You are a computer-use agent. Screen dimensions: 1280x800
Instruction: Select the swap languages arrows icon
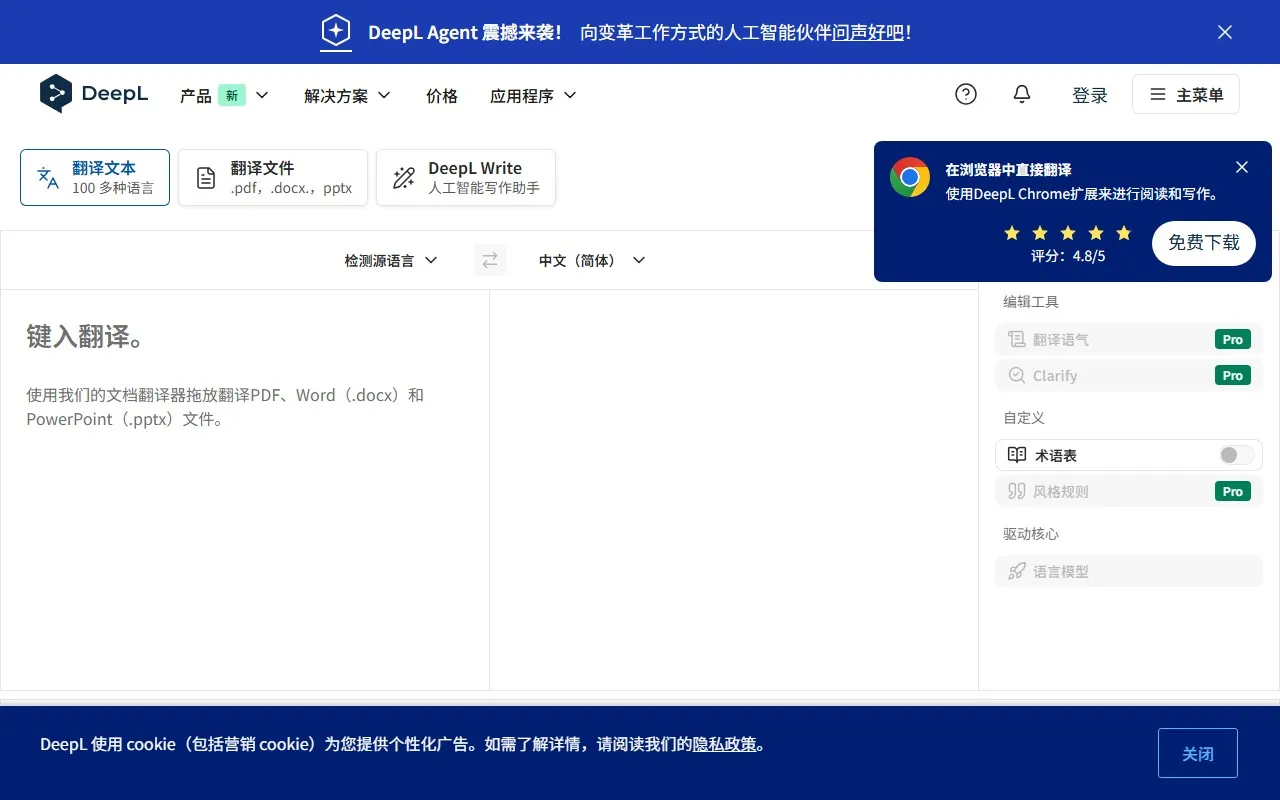click(489, 260)
